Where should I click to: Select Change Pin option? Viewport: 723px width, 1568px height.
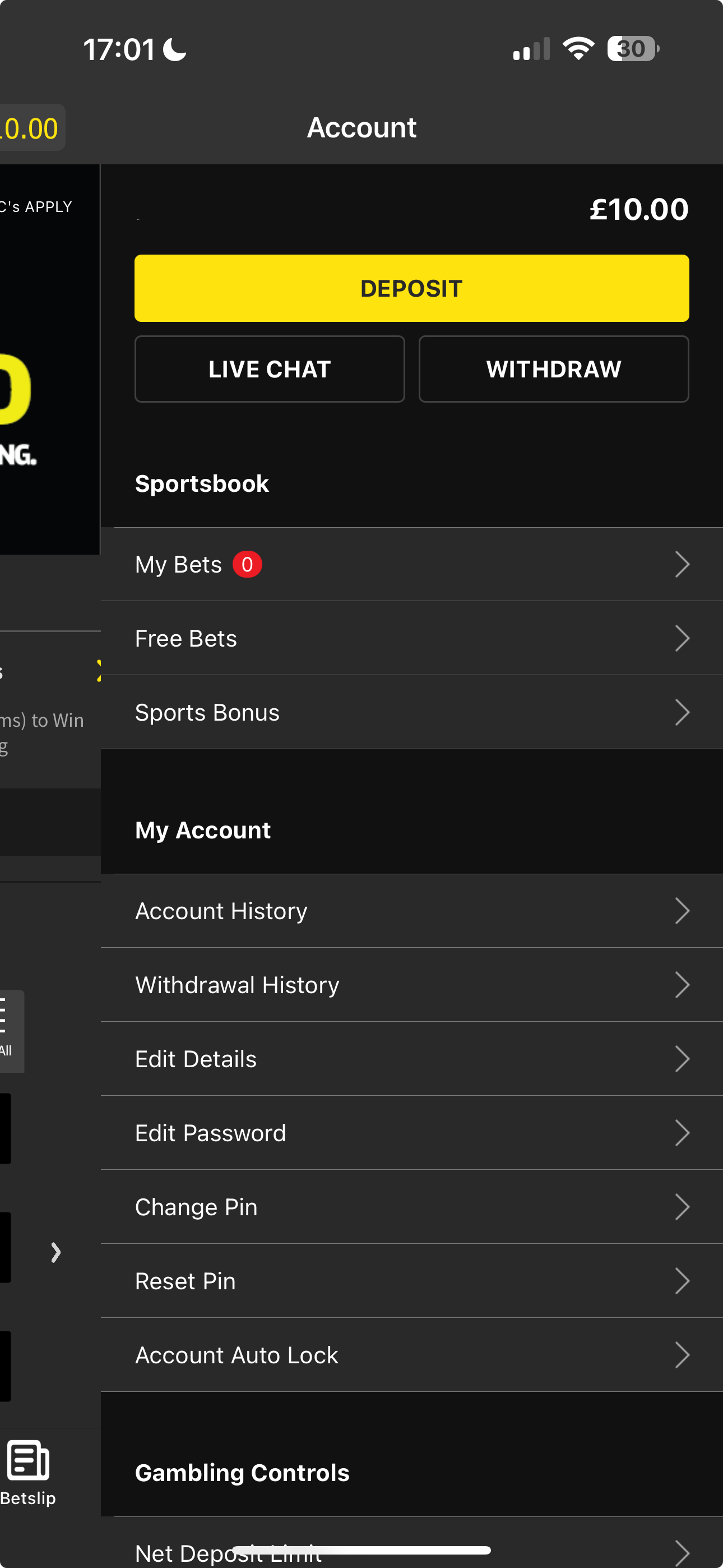[196, 1207]
